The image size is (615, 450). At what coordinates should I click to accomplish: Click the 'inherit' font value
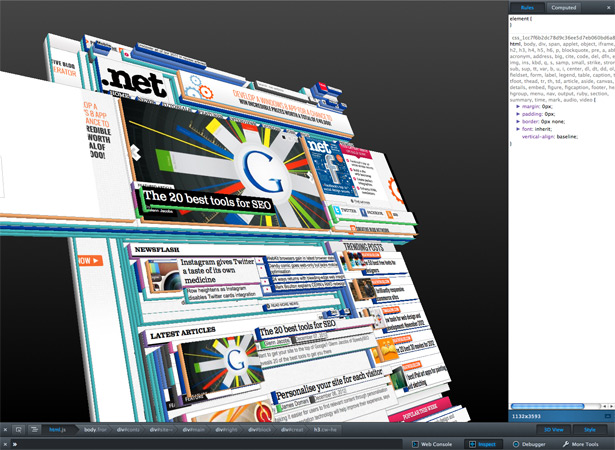tap(543, 129)
